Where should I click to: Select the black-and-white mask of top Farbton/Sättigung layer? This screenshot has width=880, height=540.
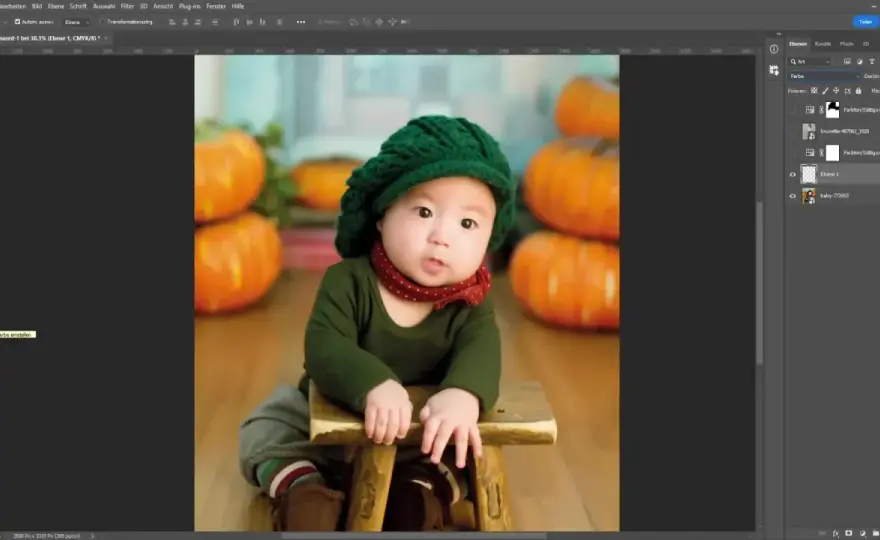833,110
